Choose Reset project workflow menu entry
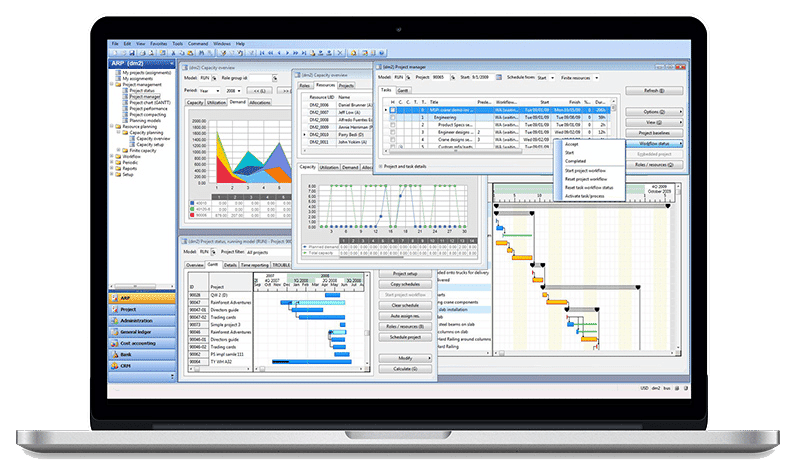Screen dimensions: 800x472 point(586,179)
